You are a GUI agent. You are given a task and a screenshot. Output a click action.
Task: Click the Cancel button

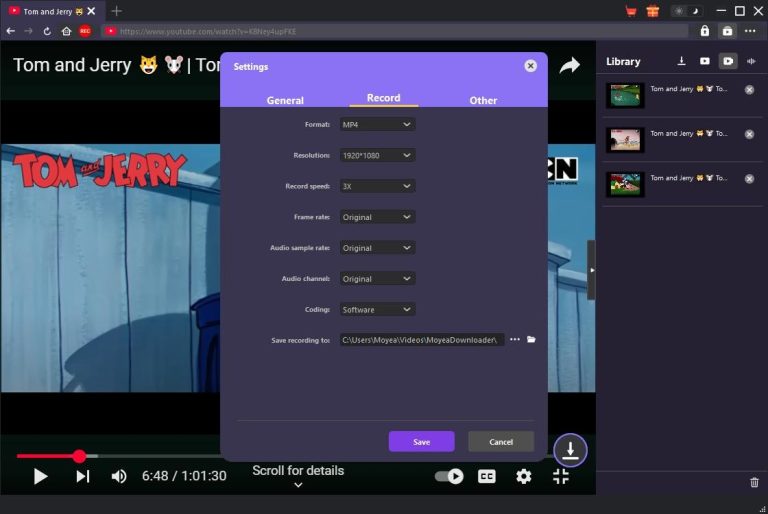(x=501, y=442)
